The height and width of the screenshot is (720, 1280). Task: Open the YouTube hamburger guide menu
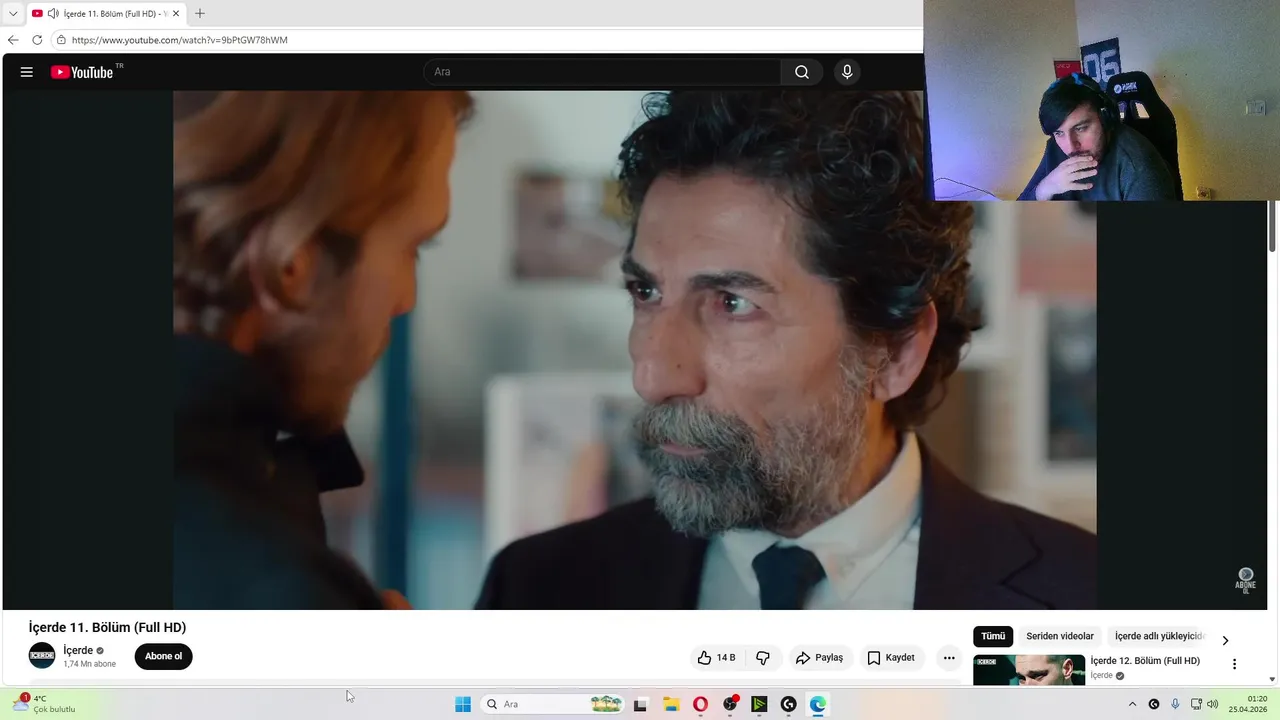(27, 72)
